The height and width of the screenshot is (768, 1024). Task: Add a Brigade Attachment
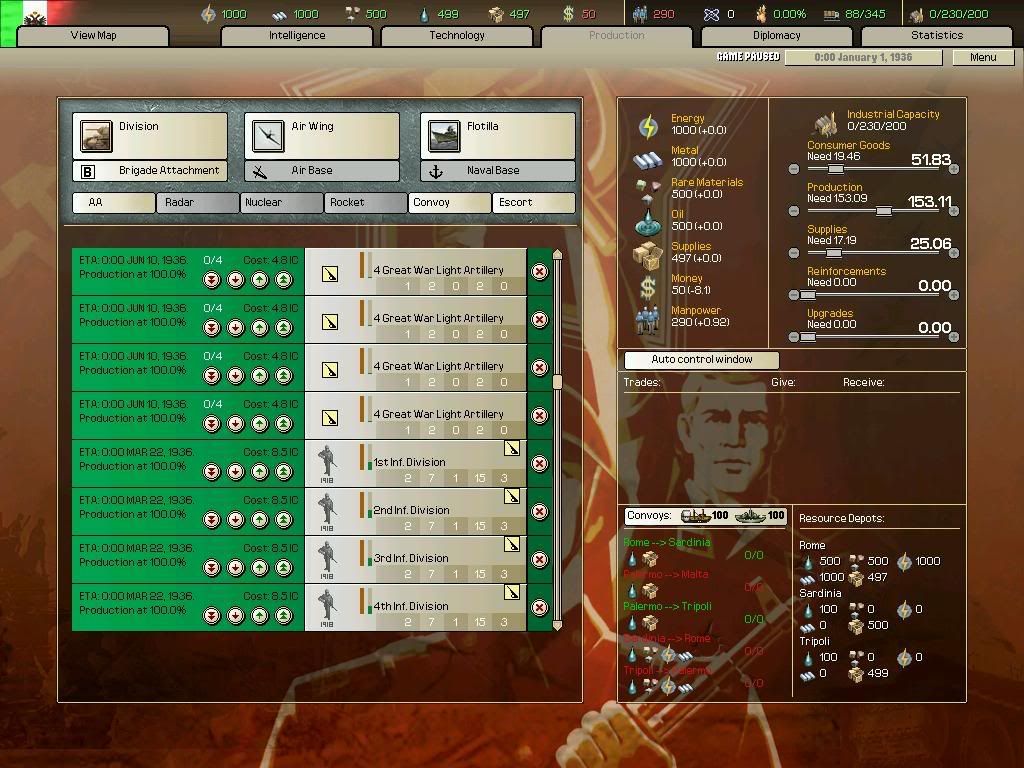click(150, 171)
